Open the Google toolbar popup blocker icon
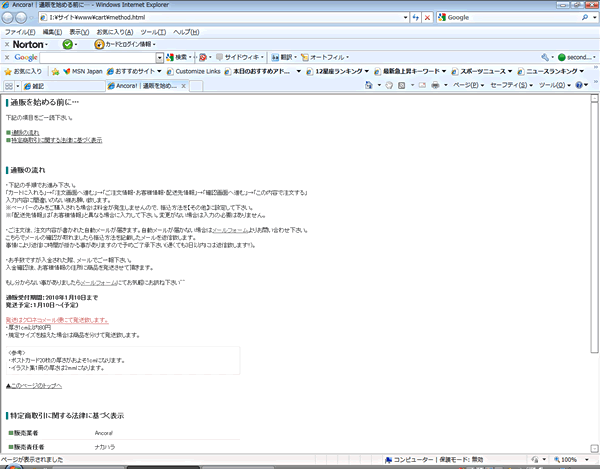600x469 pixels. (x=203, y=57)
